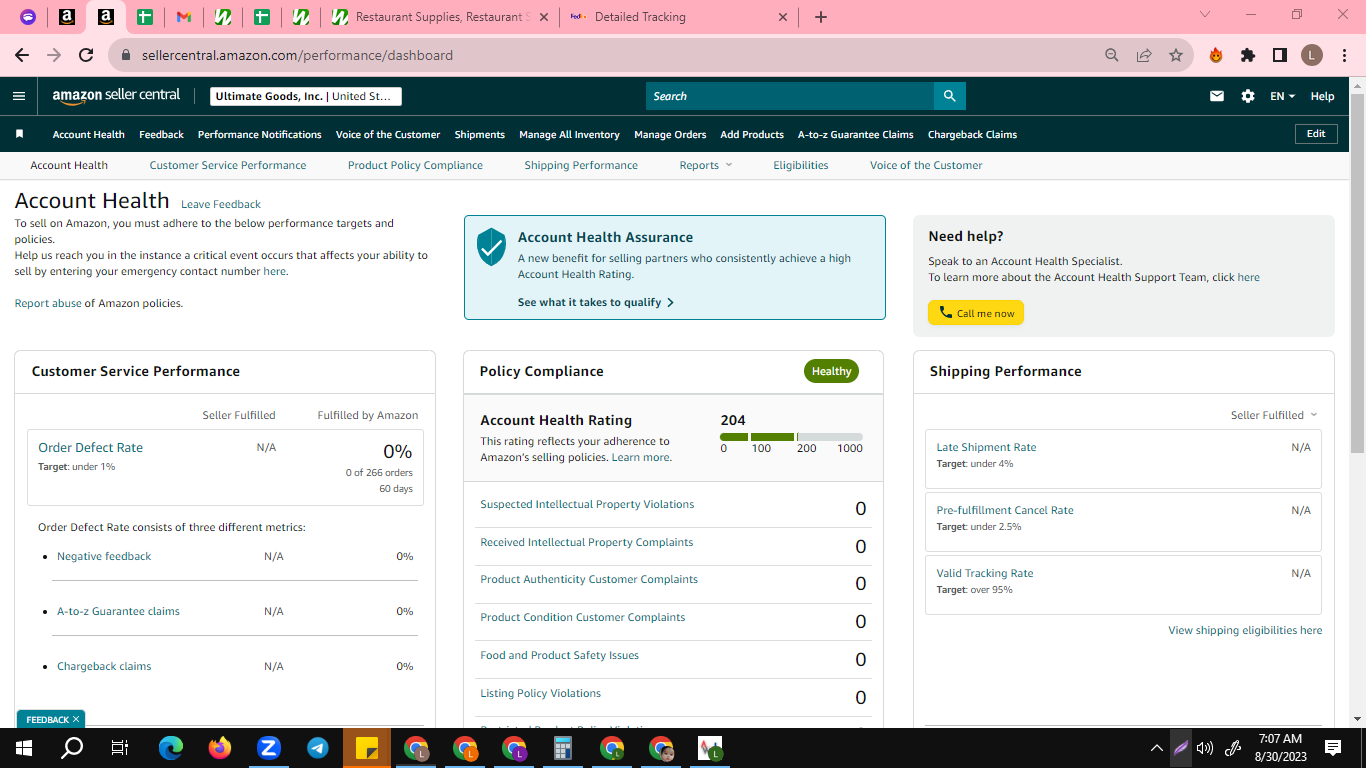
Task: Open Windows notification center icon
Action: tap(1333, 747)
